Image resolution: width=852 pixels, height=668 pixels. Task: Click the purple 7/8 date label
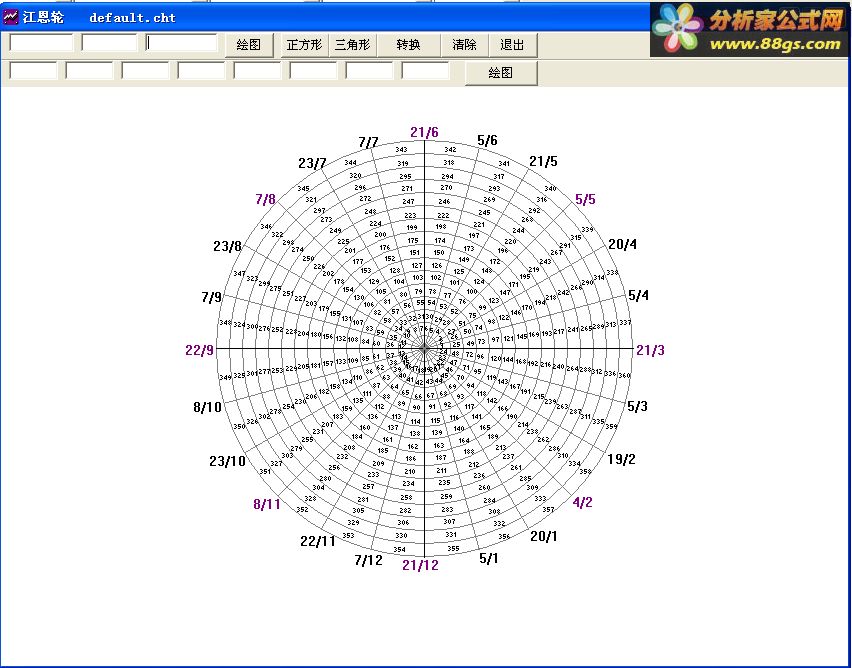click(x=266, y=199)
